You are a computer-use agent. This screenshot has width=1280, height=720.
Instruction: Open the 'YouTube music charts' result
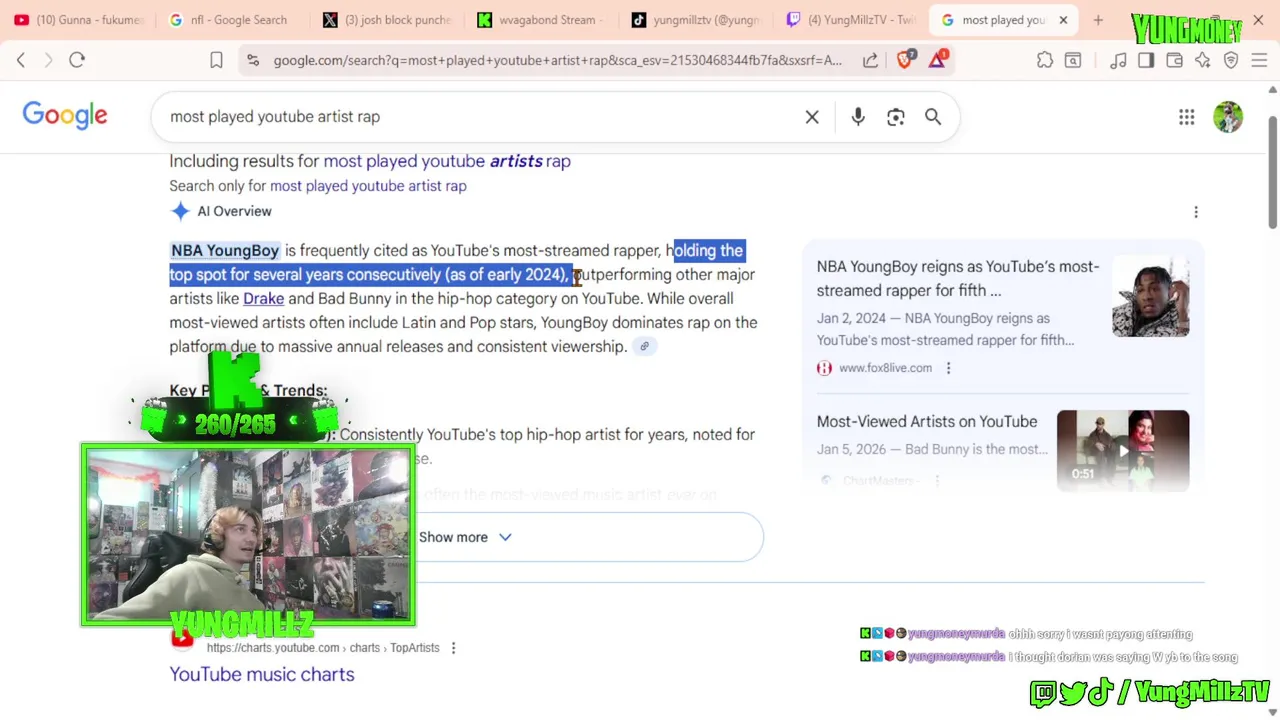pyautogui.click(x=262, y=674)
